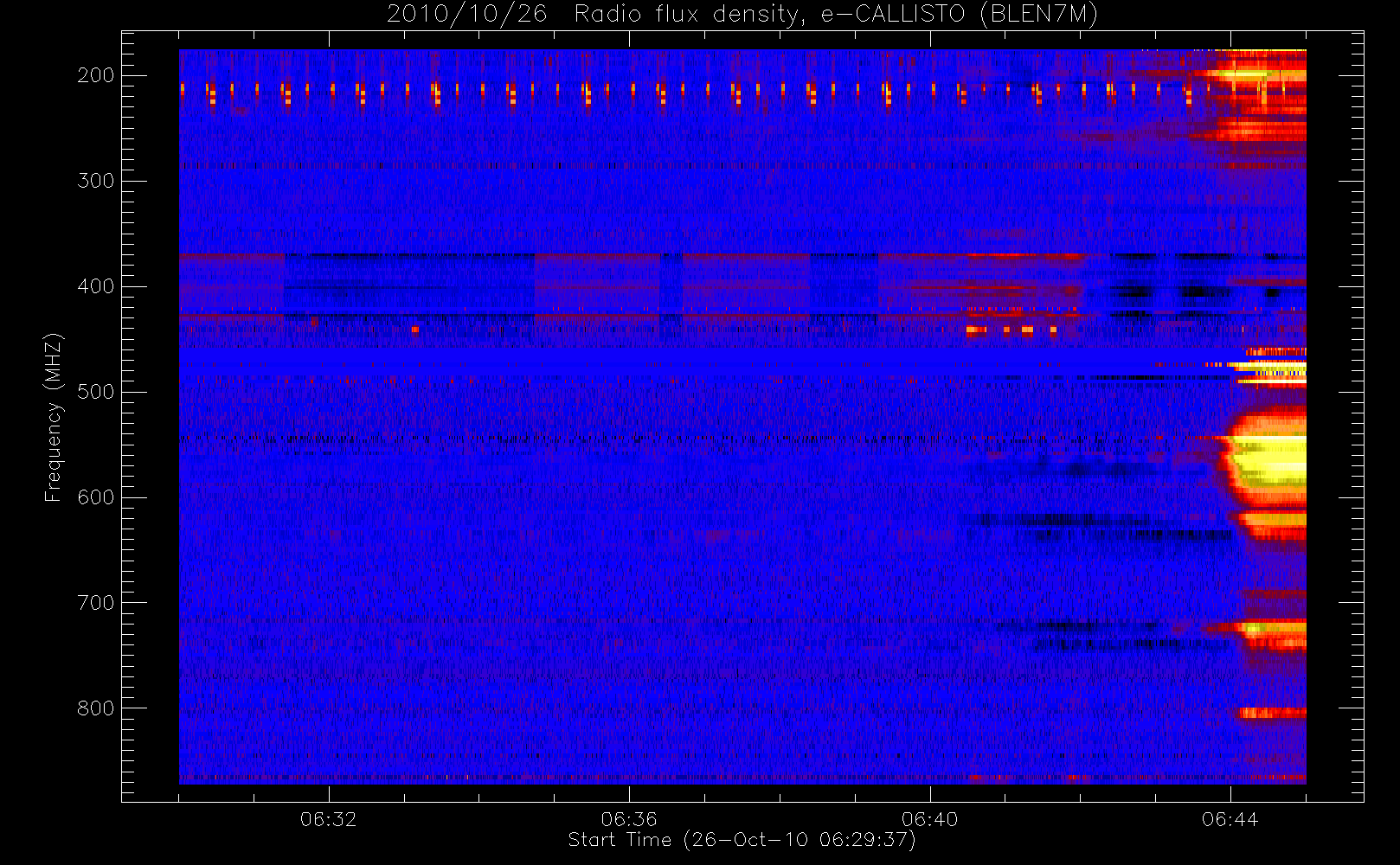Viewport: 1400px width, 865px height.
Task: Click the red emission band near 810 MHz
Action: tap(1272, 713)
